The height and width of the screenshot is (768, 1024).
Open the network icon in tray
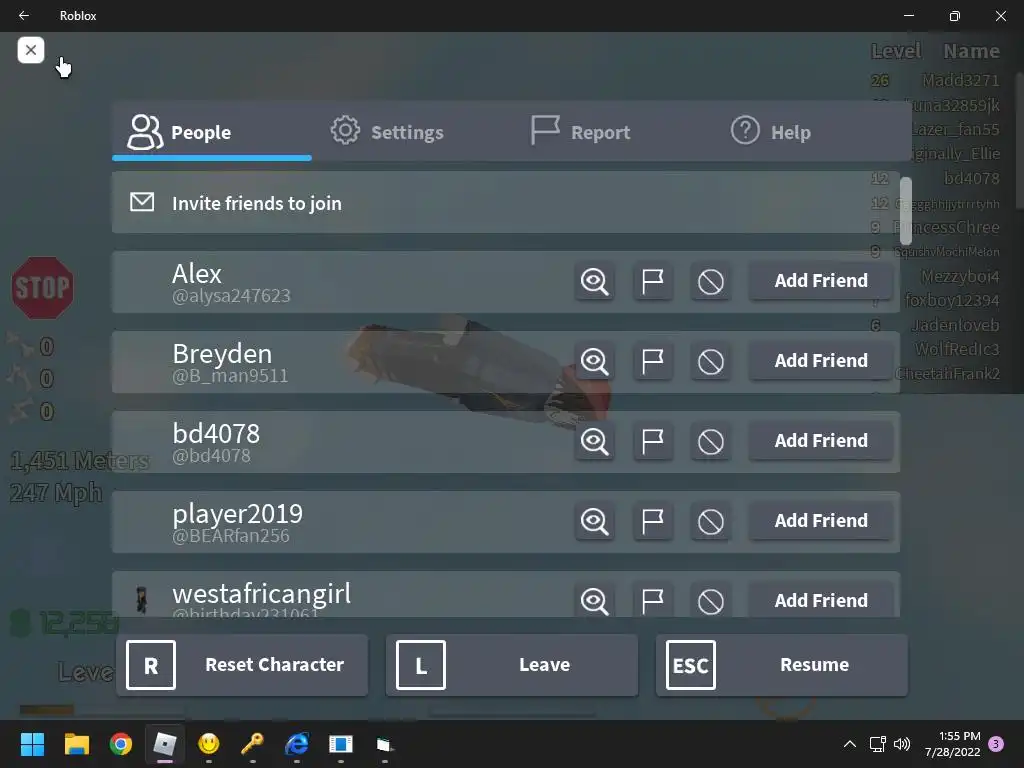click(x=877, y=744)
